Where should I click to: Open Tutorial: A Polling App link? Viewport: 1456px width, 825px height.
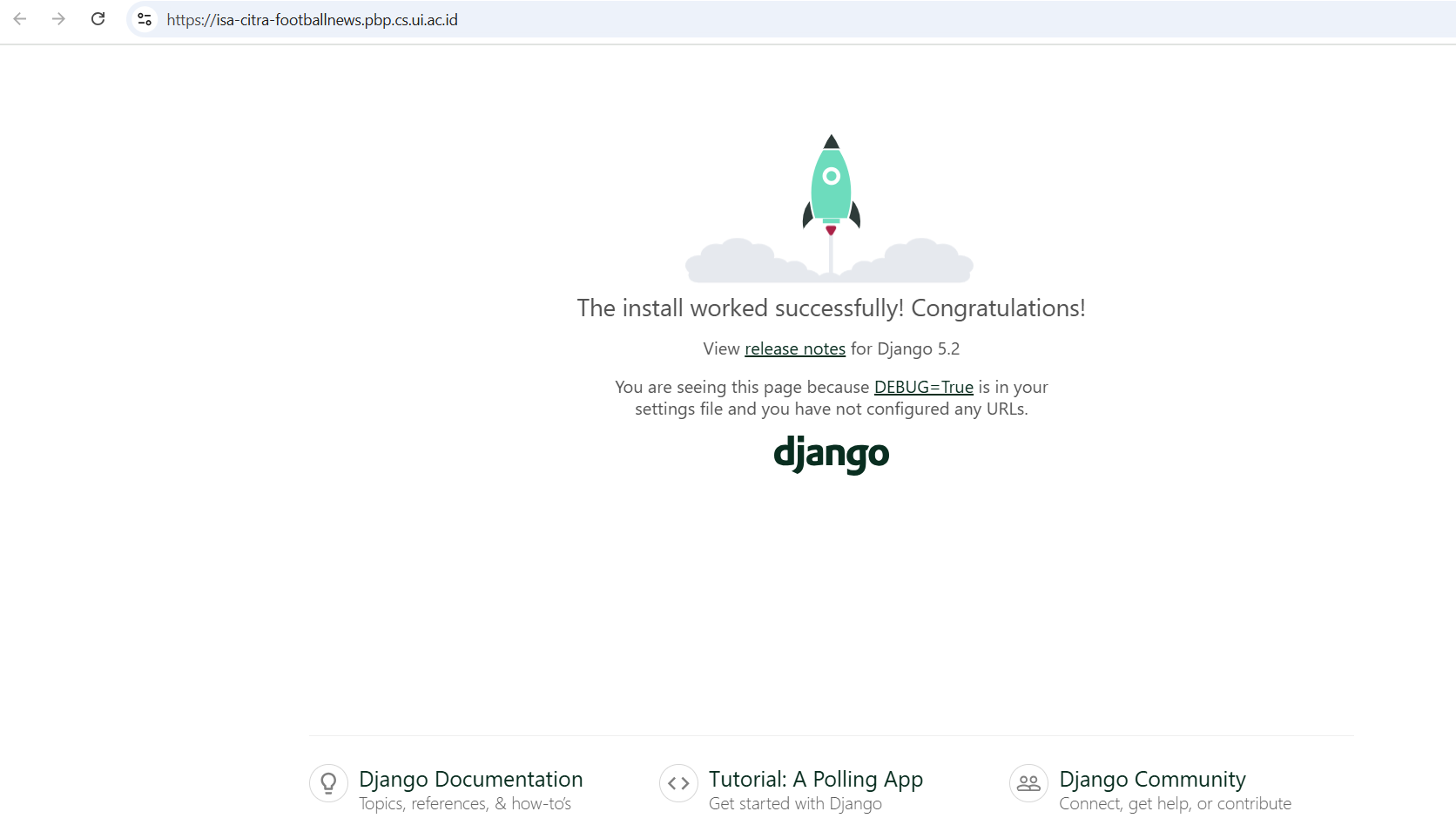(x=816, y=780)
